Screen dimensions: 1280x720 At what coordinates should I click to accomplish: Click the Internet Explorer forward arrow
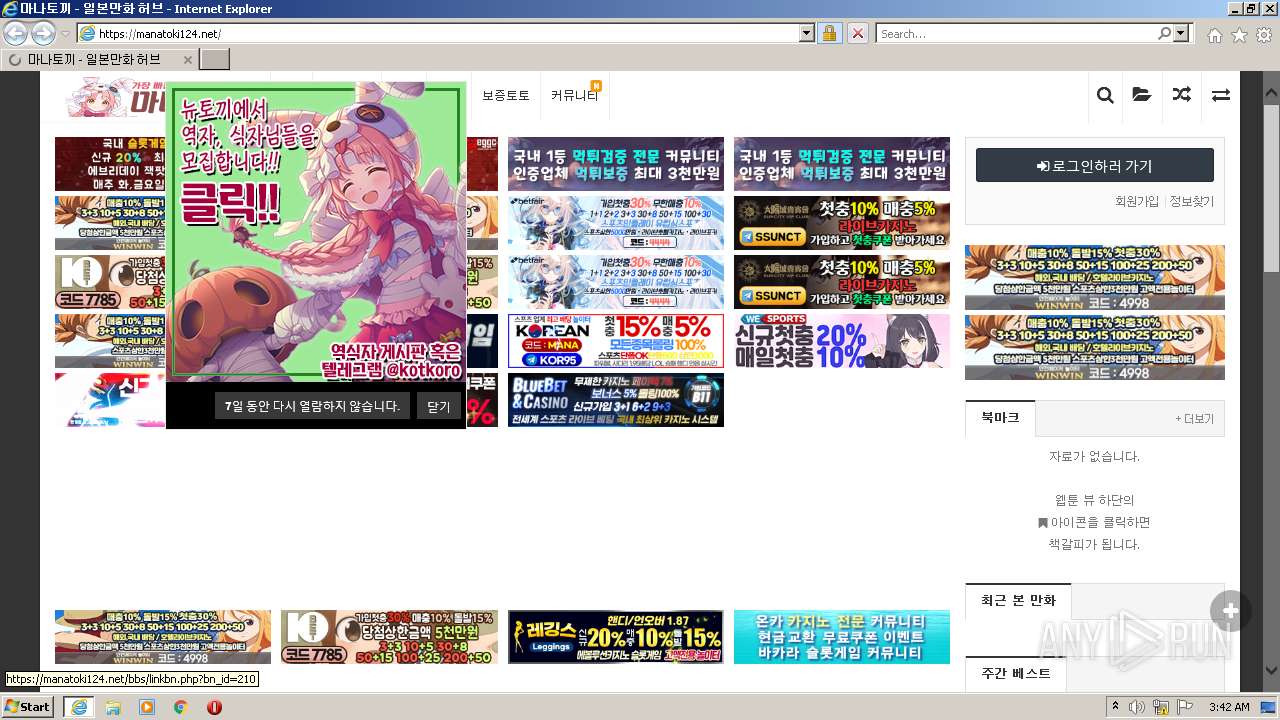pyautogui.click(x=43, y=33)
